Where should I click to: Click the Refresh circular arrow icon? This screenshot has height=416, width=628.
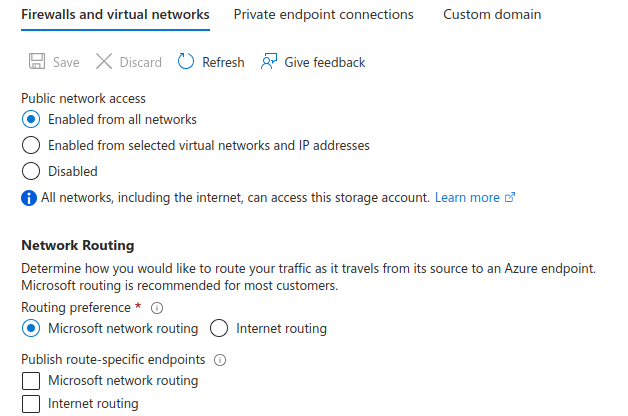pos(186,62)
